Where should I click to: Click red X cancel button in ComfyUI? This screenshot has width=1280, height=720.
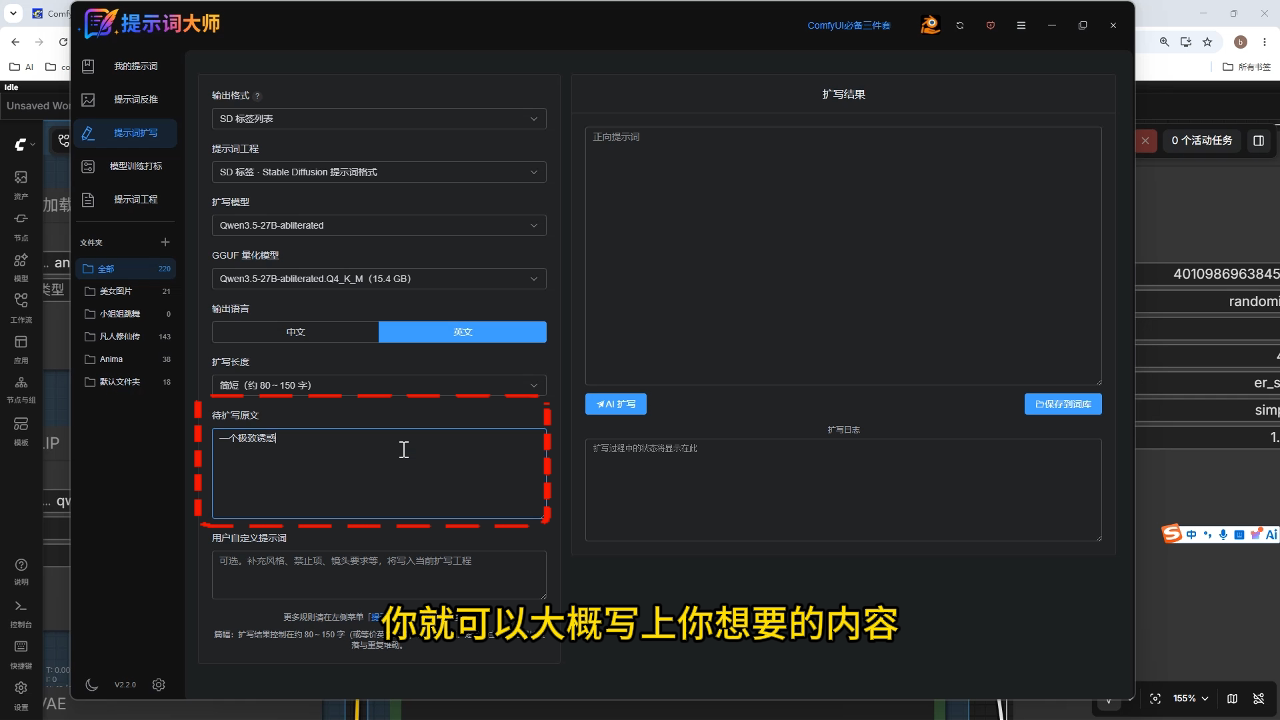click(x=1145, y=141)
